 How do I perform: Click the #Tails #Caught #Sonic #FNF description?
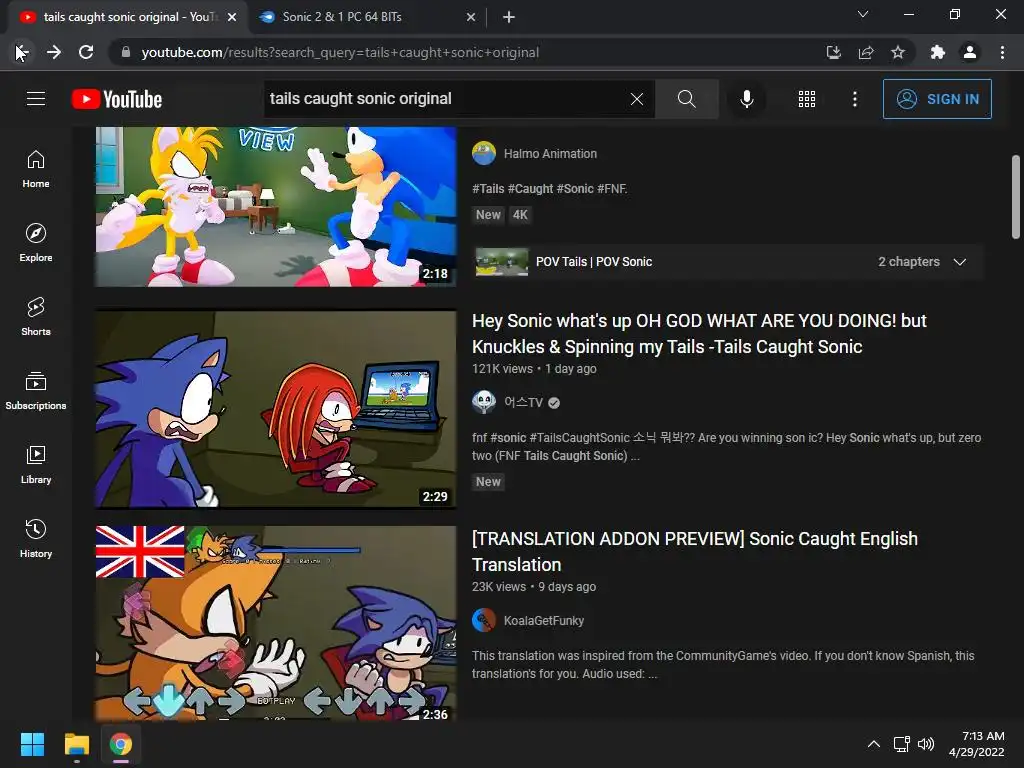[549, 189]
